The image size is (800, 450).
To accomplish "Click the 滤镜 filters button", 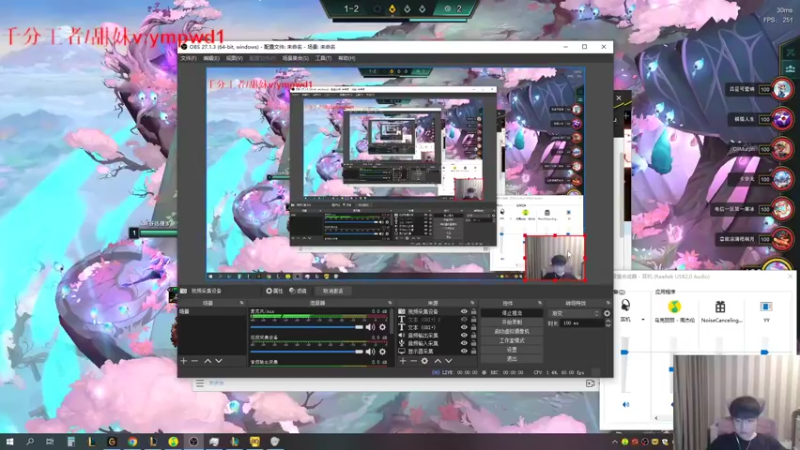I will pyautogui.click(x=298, y=291).
